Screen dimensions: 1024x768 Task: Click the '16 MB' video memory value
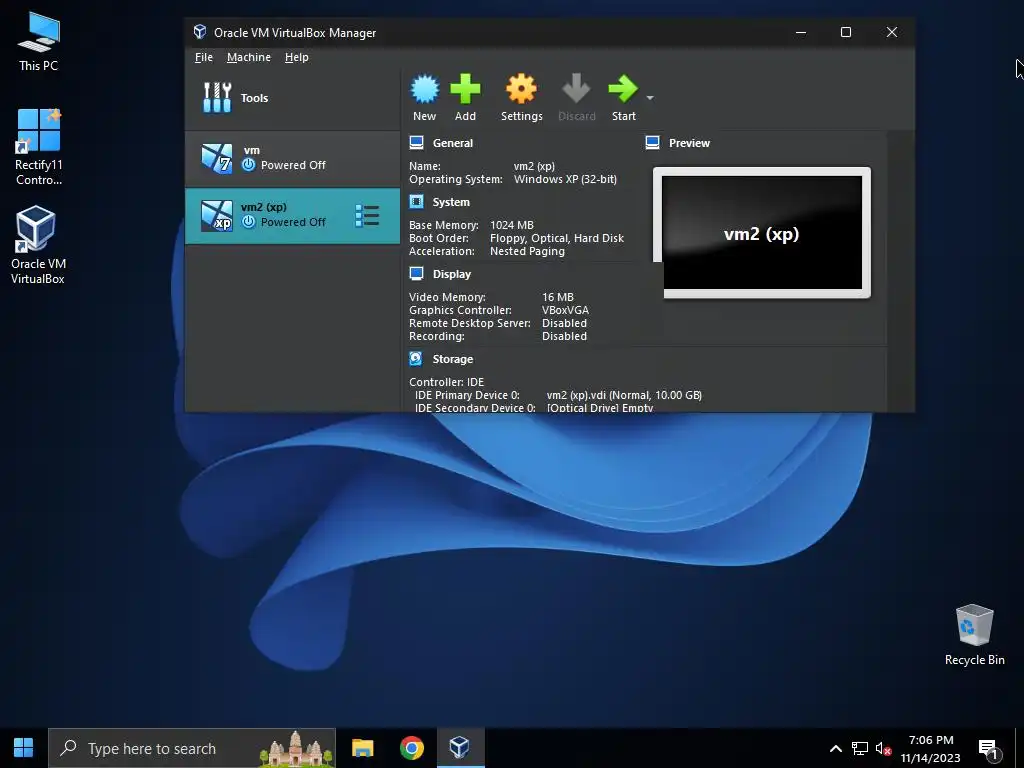tap(558, 297)
